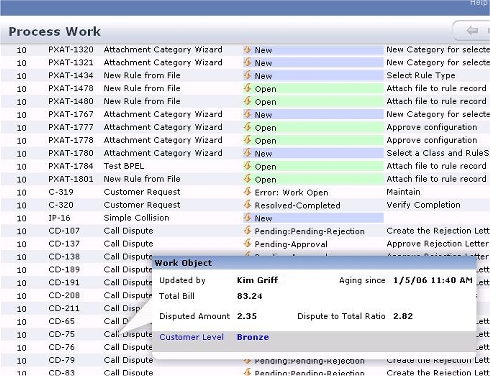490x376 pixels.
Task: Click the status icon in the PXAT-1480 row
Action: pyautogui.click(x=247, y=101)
